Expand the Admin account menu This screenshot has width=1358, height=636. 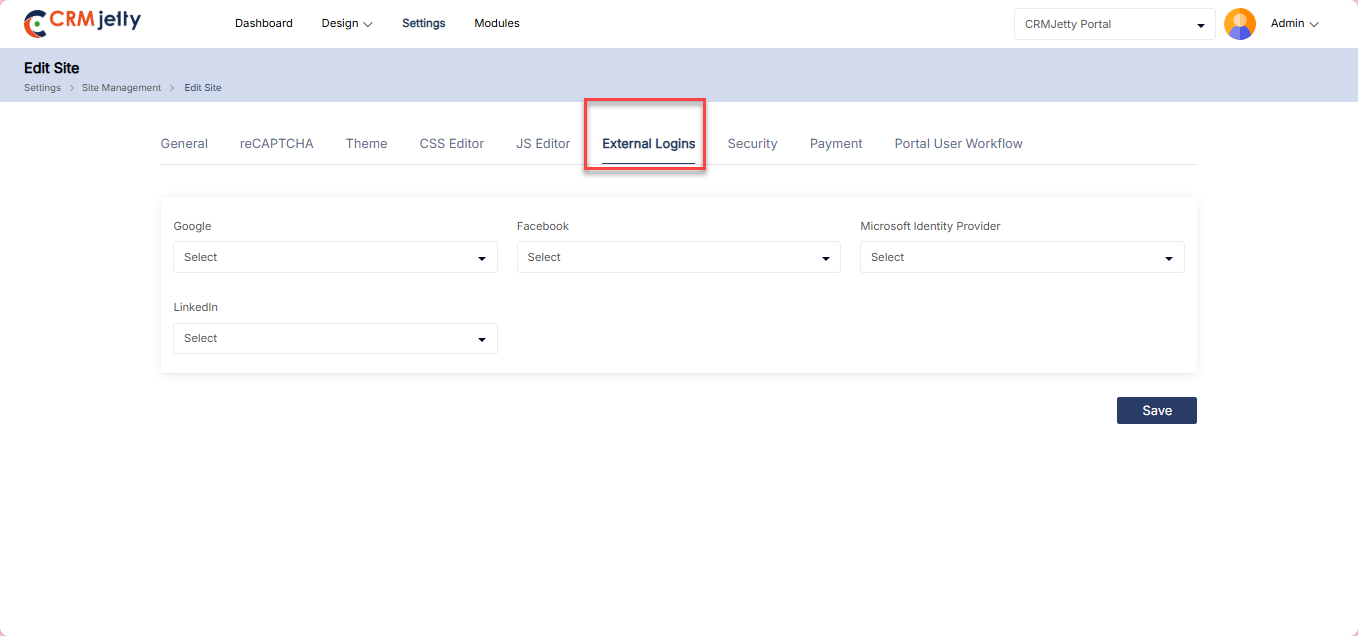[x=1294, y=23]
